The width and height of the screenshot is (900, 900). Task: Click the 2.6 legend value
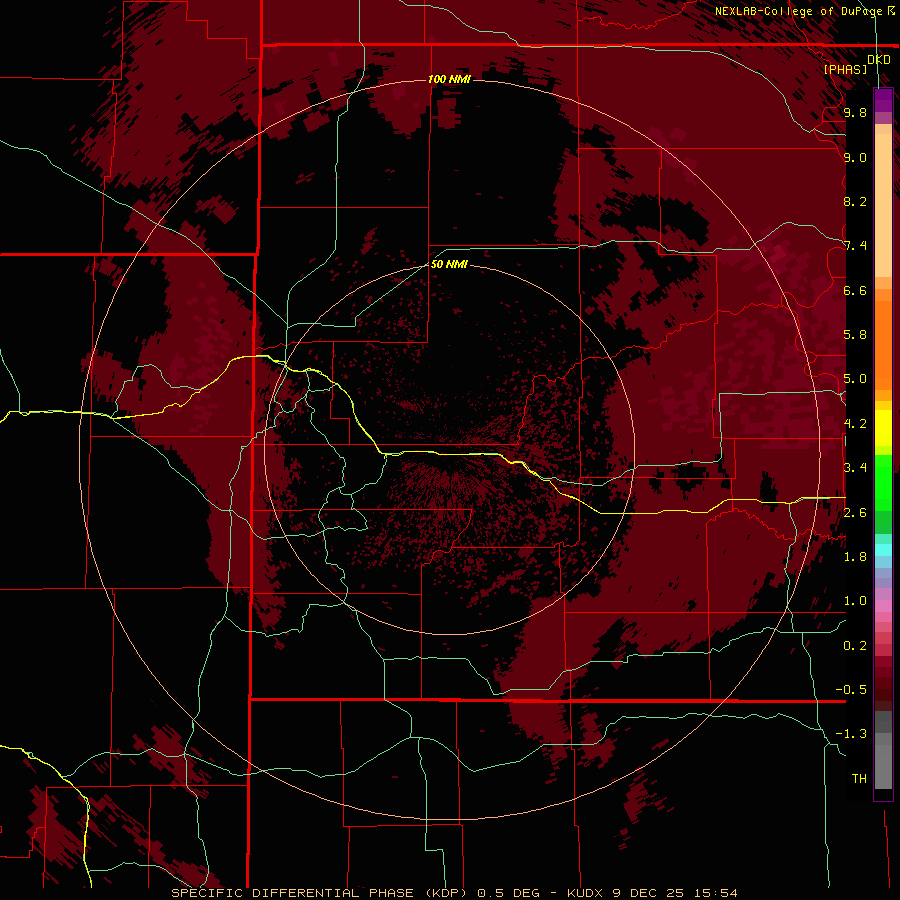pyautogui.click(x=855, y=513)
